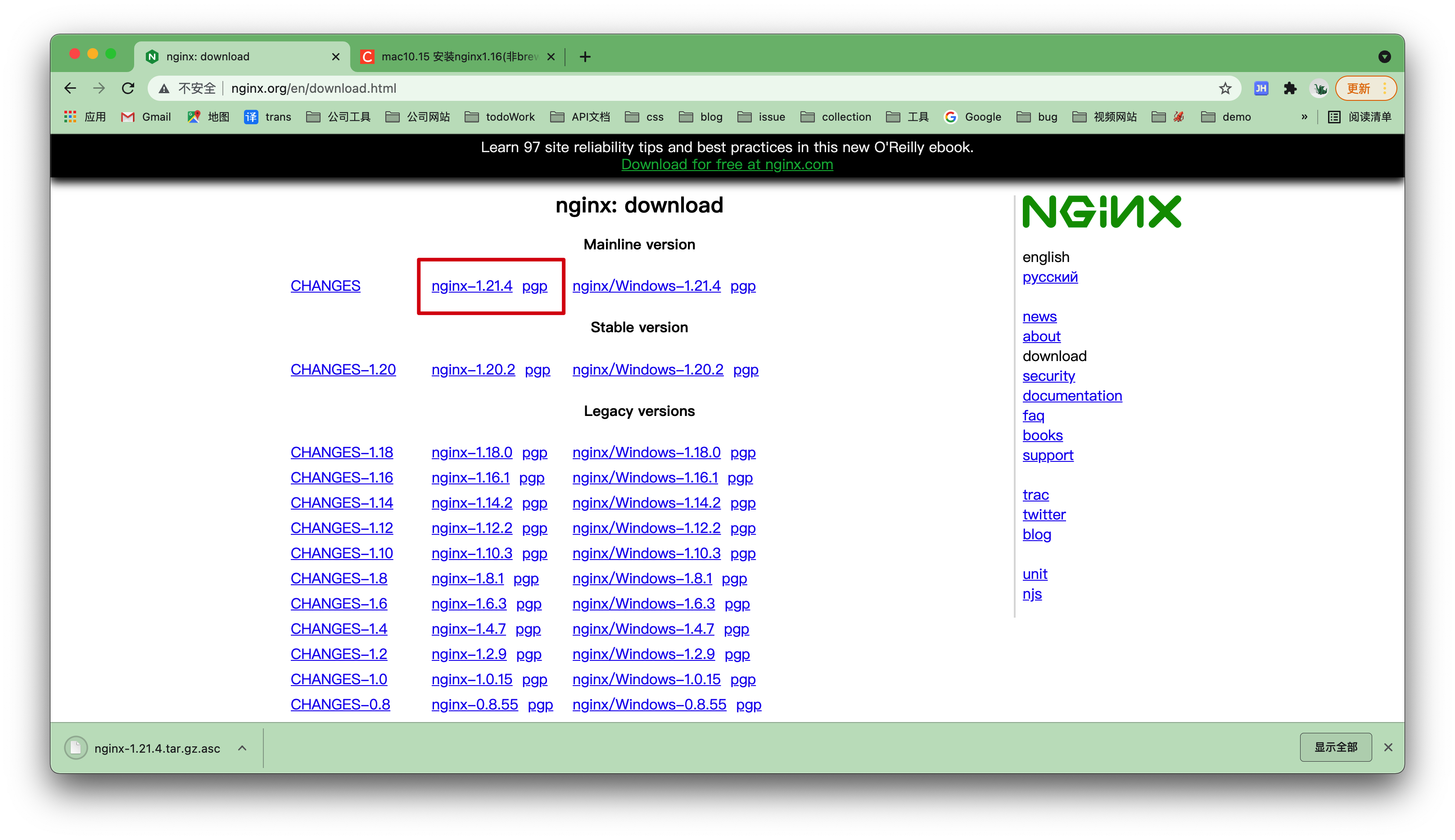The height and width of the screenshot is (840, 1455).
Task: Open the CHANGES-1.18 link
Action: pos(342,453)
